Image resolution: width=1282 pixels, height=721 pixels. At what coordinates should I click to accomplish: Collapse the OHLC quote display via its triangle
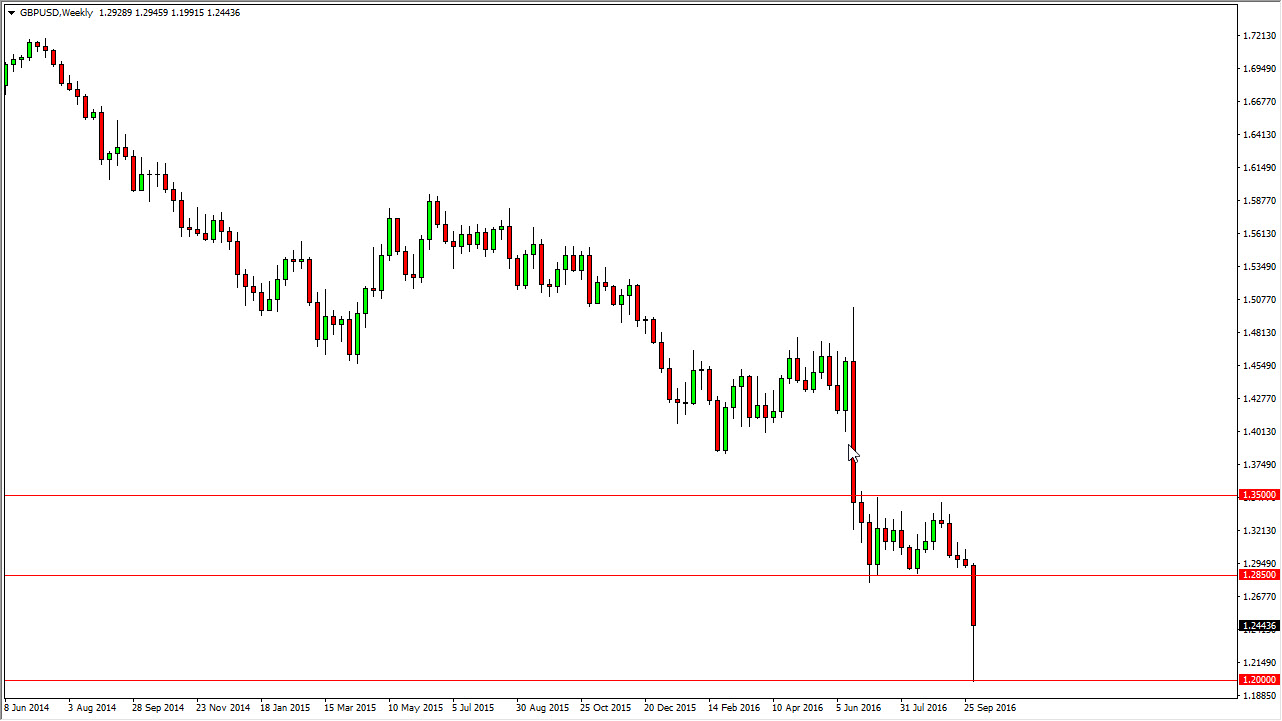(9, 13)
